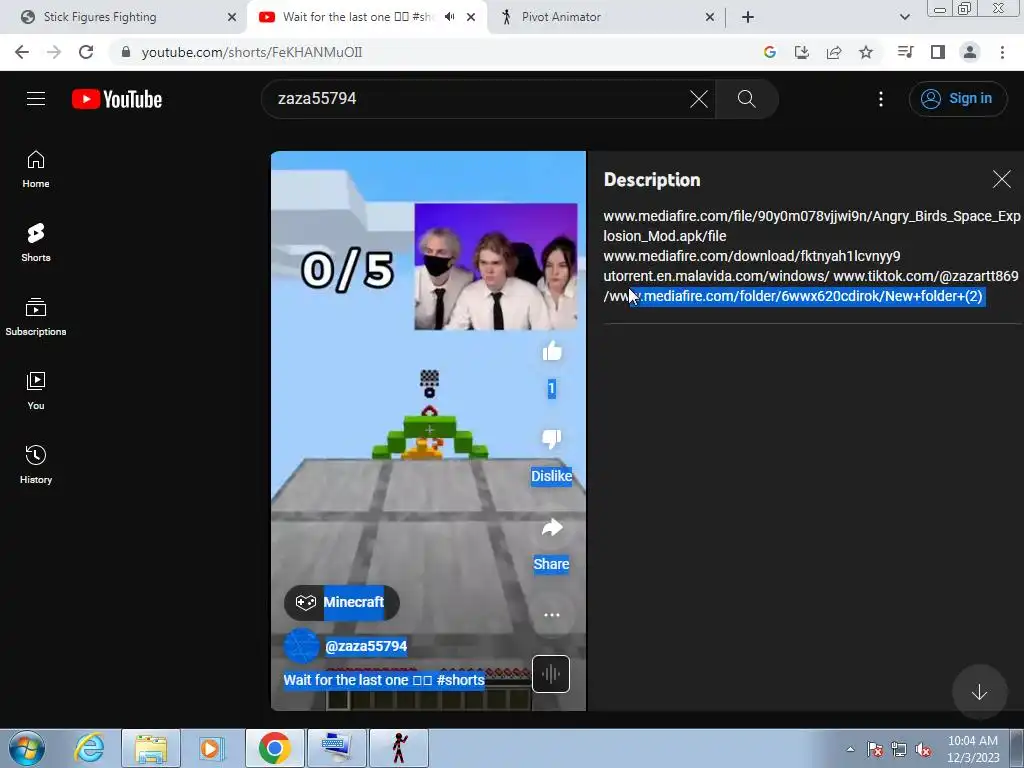The image size is (1024, 768).
Task: Open Windows Media Player from the taskbar
Action: (x=210, y=748)
